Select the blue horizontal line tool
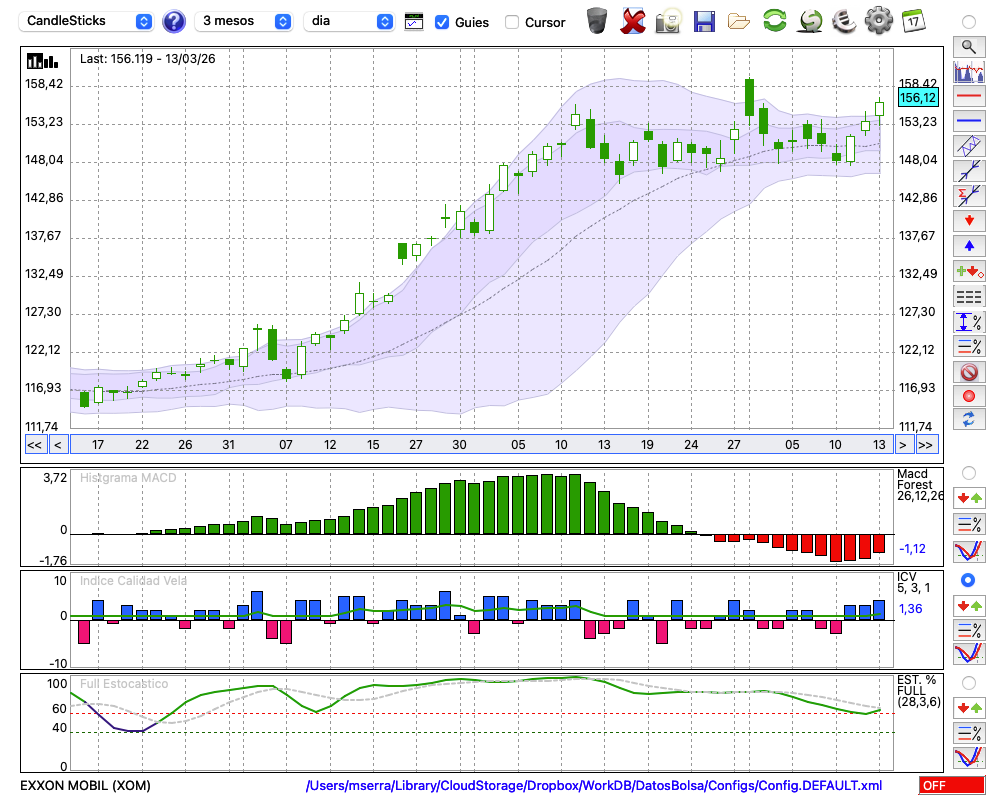 (x=968, y=121)
